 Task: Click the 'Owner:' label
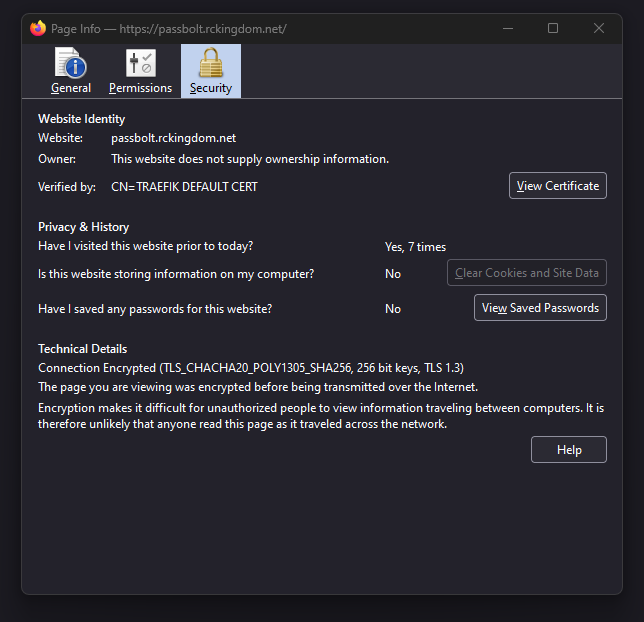click(x=57, y=159)
